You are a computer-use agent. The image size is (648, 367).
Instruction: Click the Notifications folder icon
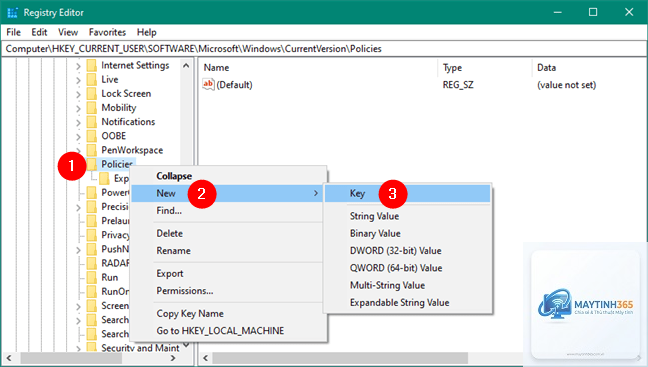(x=92, y=122)
